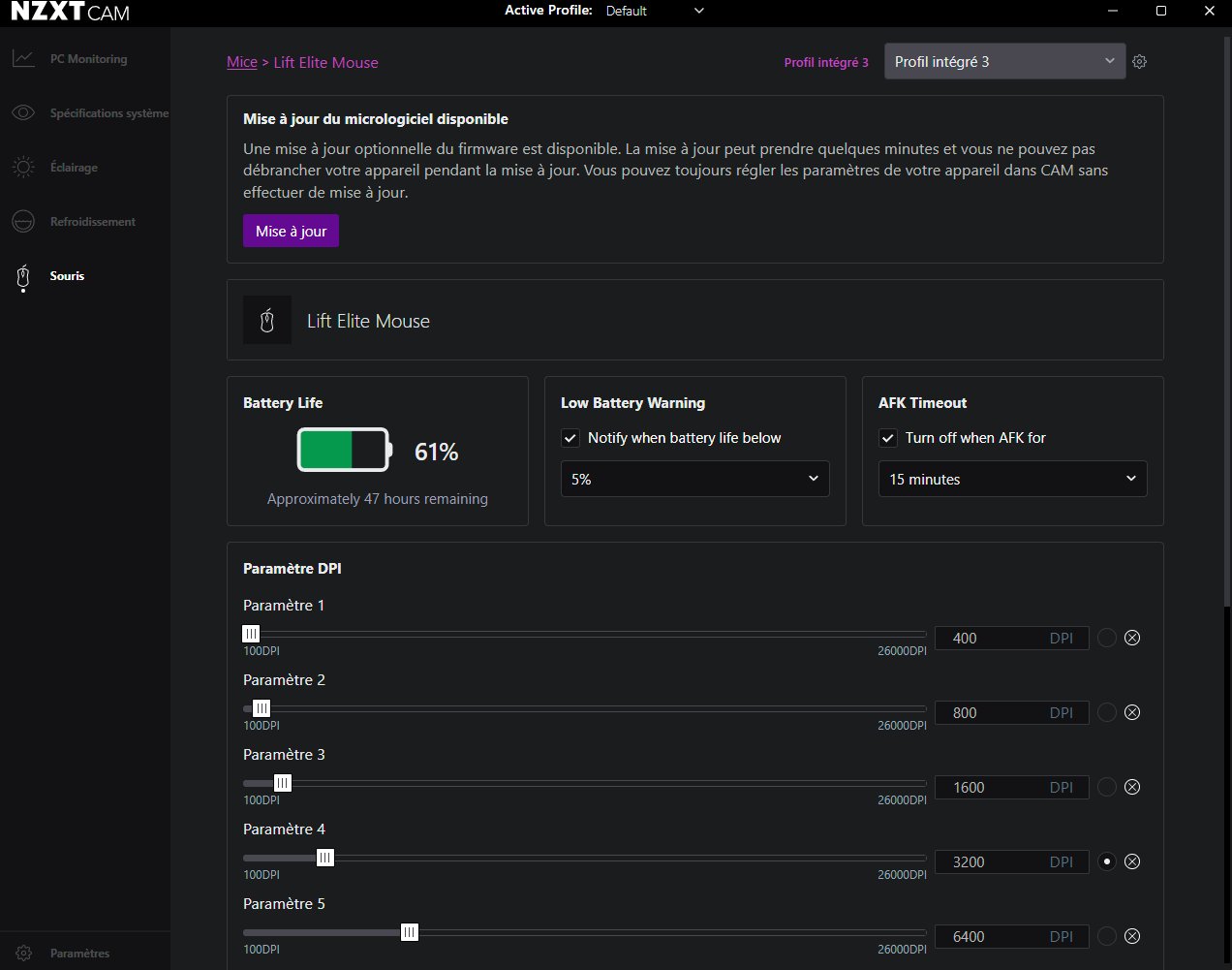Select the Refroidissement cooling icon
This screenshot has height=970, width=1232.
(23, 222)
